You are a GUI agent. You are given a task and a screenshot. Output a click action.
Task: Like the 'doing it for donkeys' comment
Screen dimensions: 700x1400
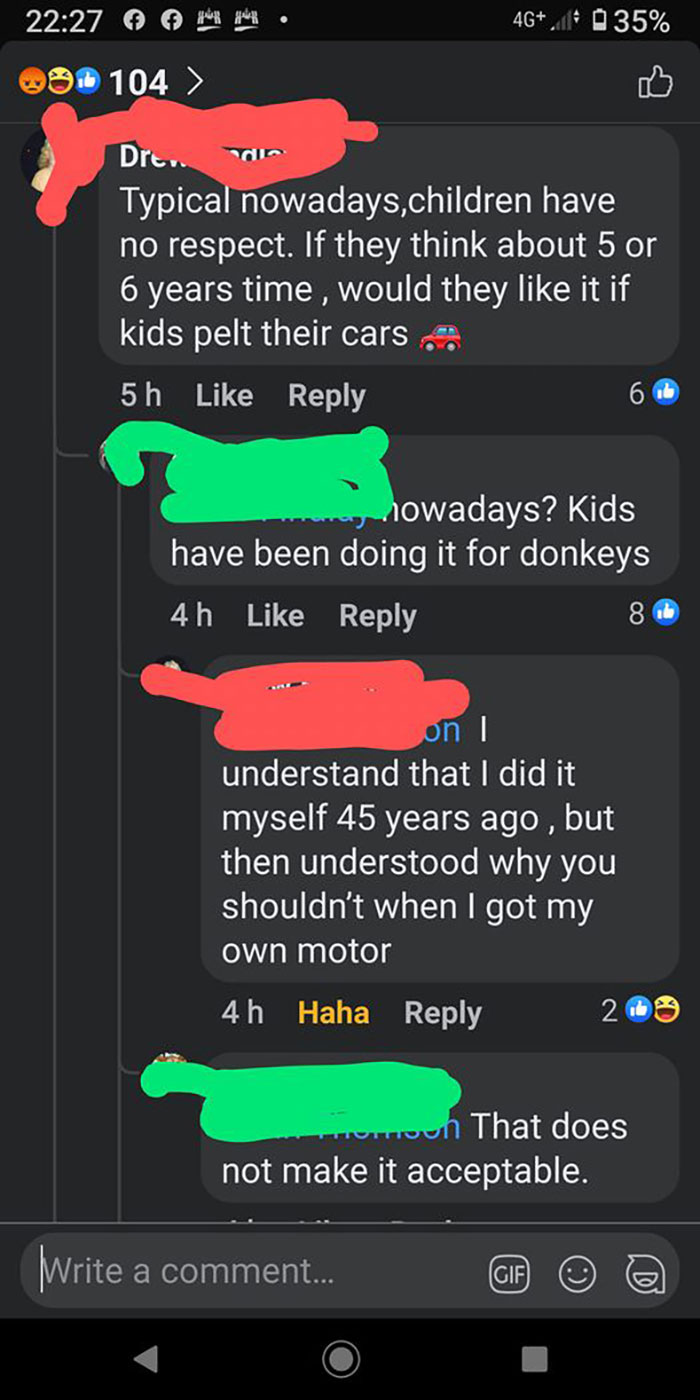pyautogui.click(x=275, y=615)
